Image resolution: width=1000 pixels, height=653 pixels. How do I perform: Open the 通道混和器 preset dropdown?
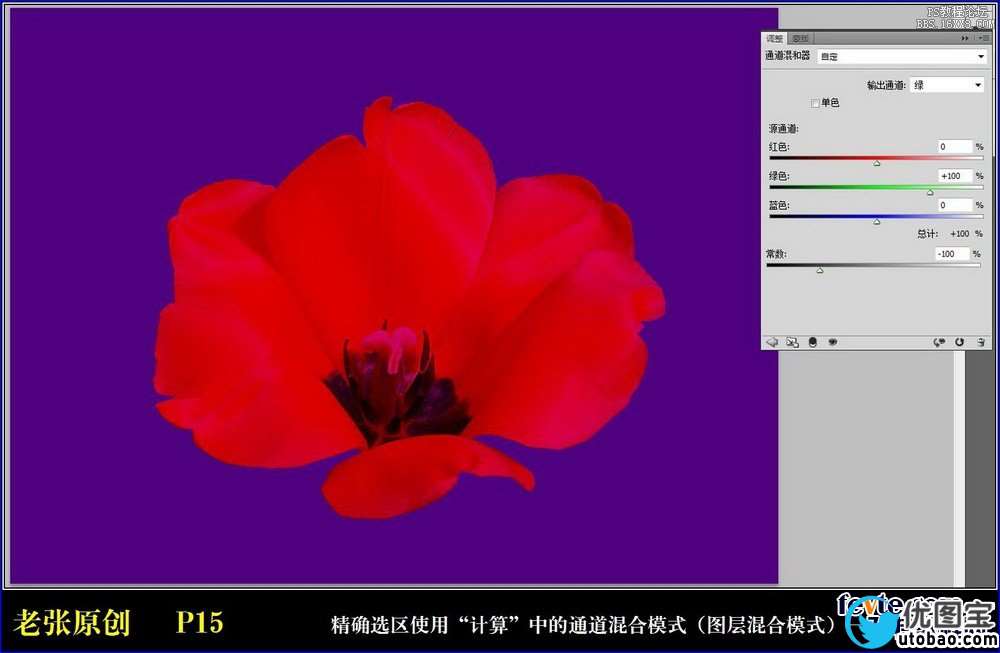pos(902,57)
